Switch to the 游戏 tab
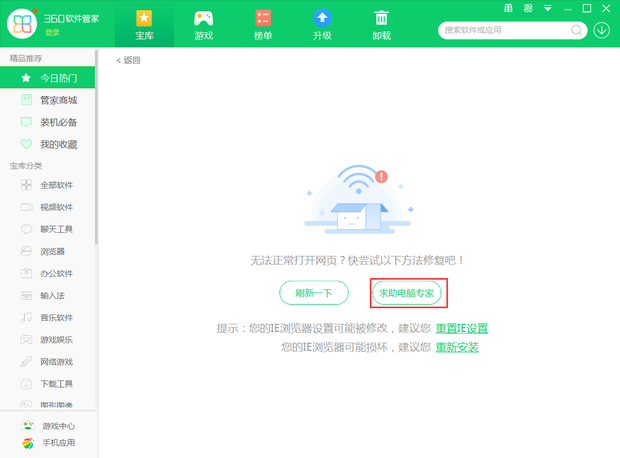This screenshot has height=458, width=620. (x=203, y=24)
